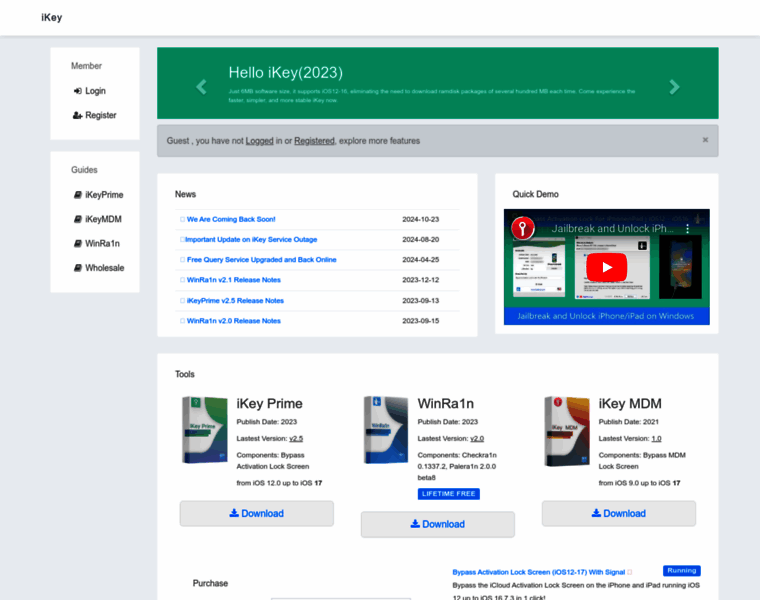
Task: Click the iKey Prime v2.5 version link
Action: pos(296,439)
